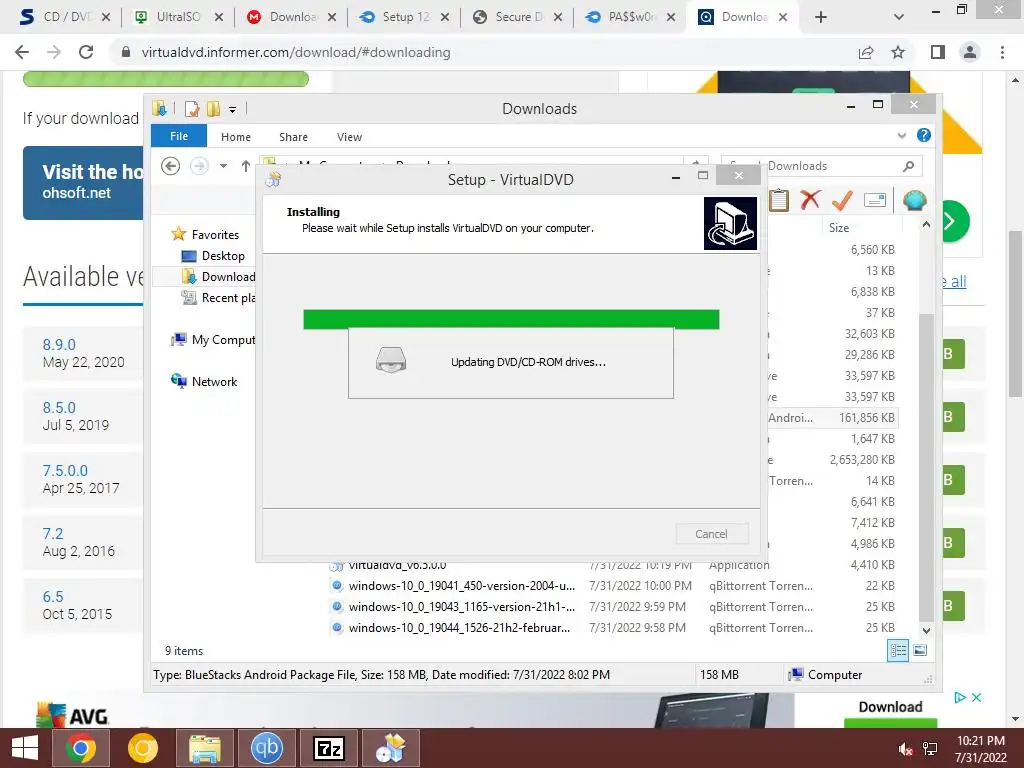Share this page from the address bar
Viewport: 1024px width, 768px height.
pos(866,52)
